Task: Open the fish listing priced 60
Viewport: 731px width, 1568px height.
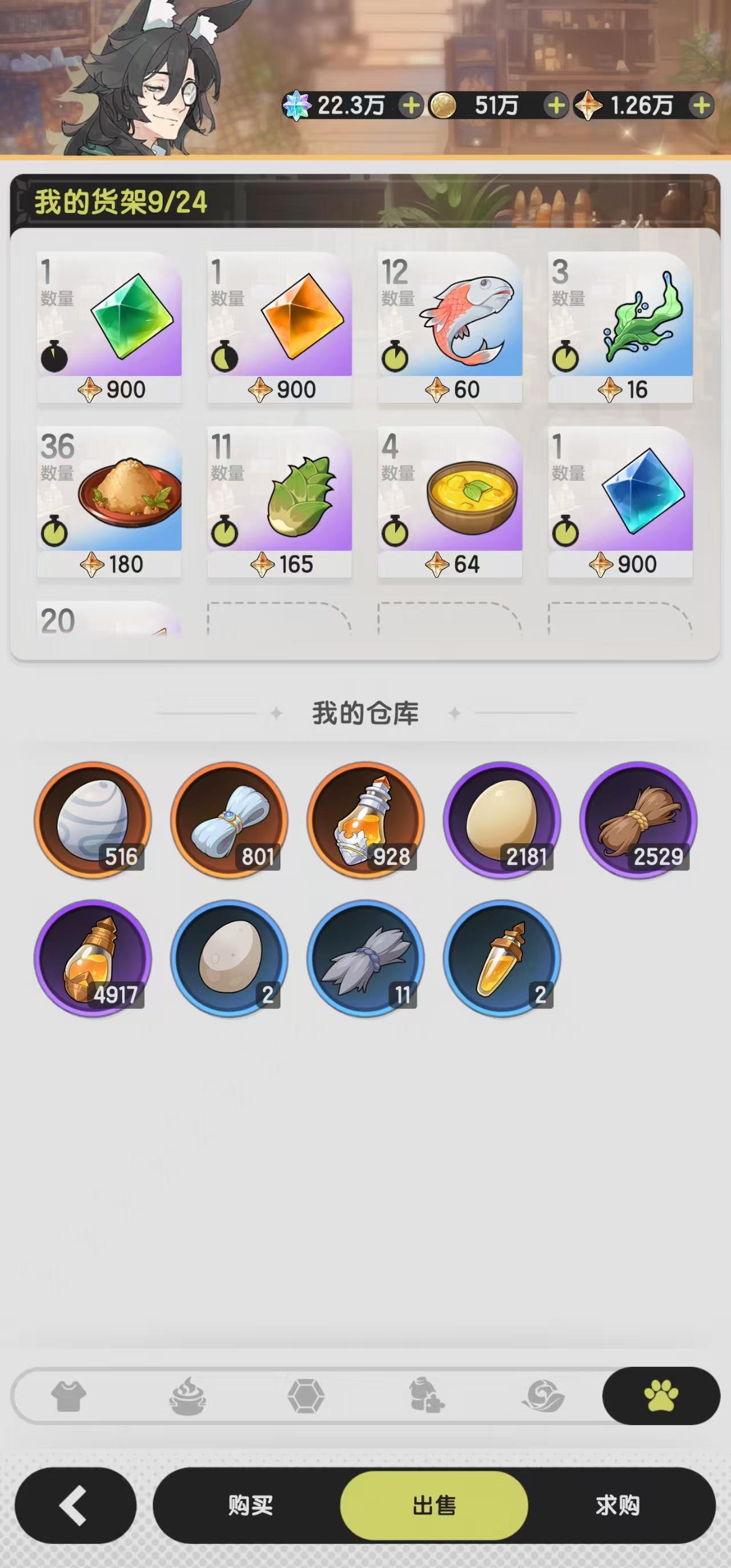Action: (x=450, y=327)
